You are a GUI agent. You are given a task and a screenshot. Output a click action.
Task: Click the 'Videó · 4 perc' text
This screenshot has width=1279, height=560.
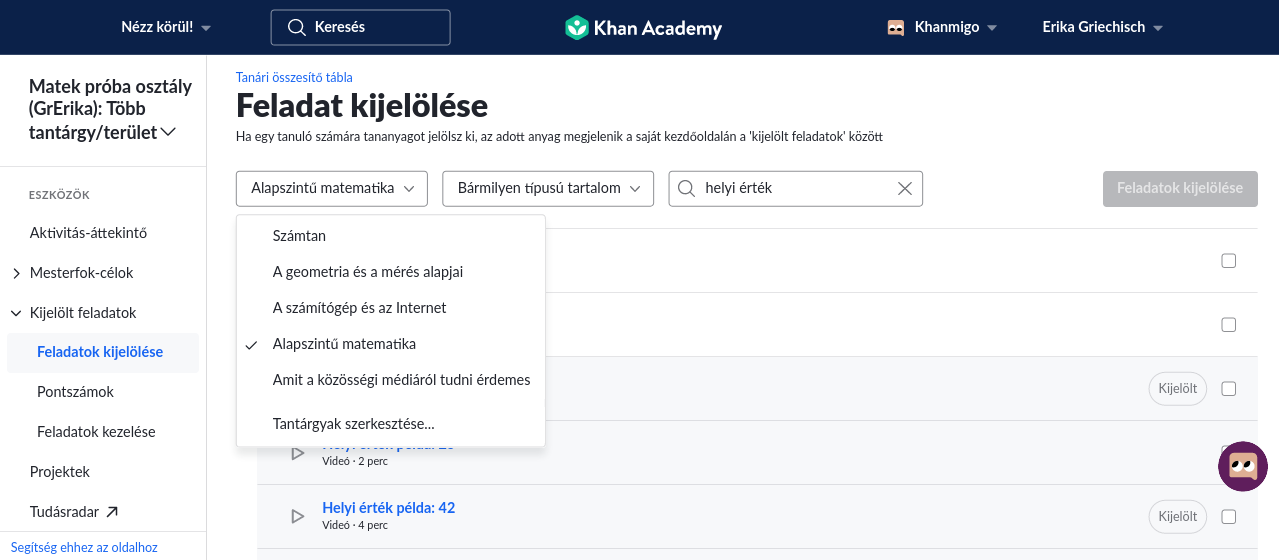[x=357, y=525]
